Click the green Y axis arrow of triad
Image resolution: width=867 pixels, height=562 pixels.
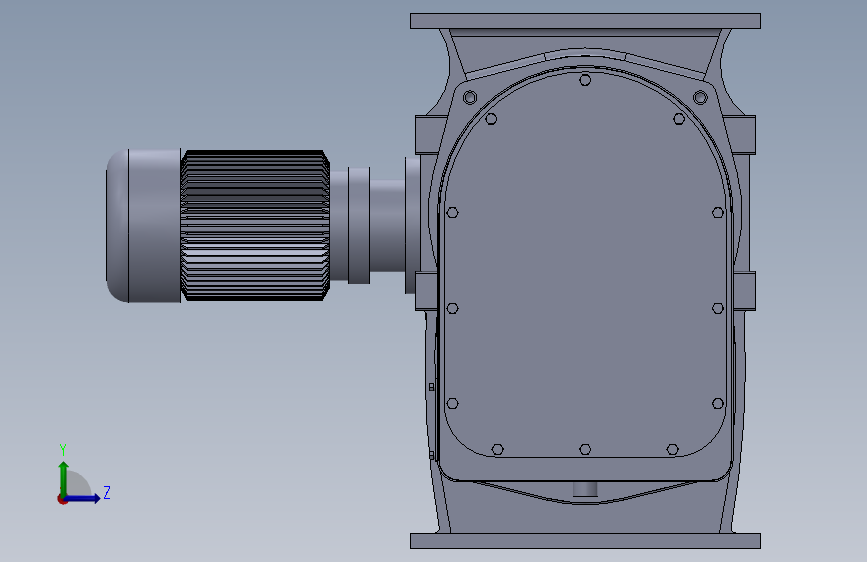click(64, 479)
